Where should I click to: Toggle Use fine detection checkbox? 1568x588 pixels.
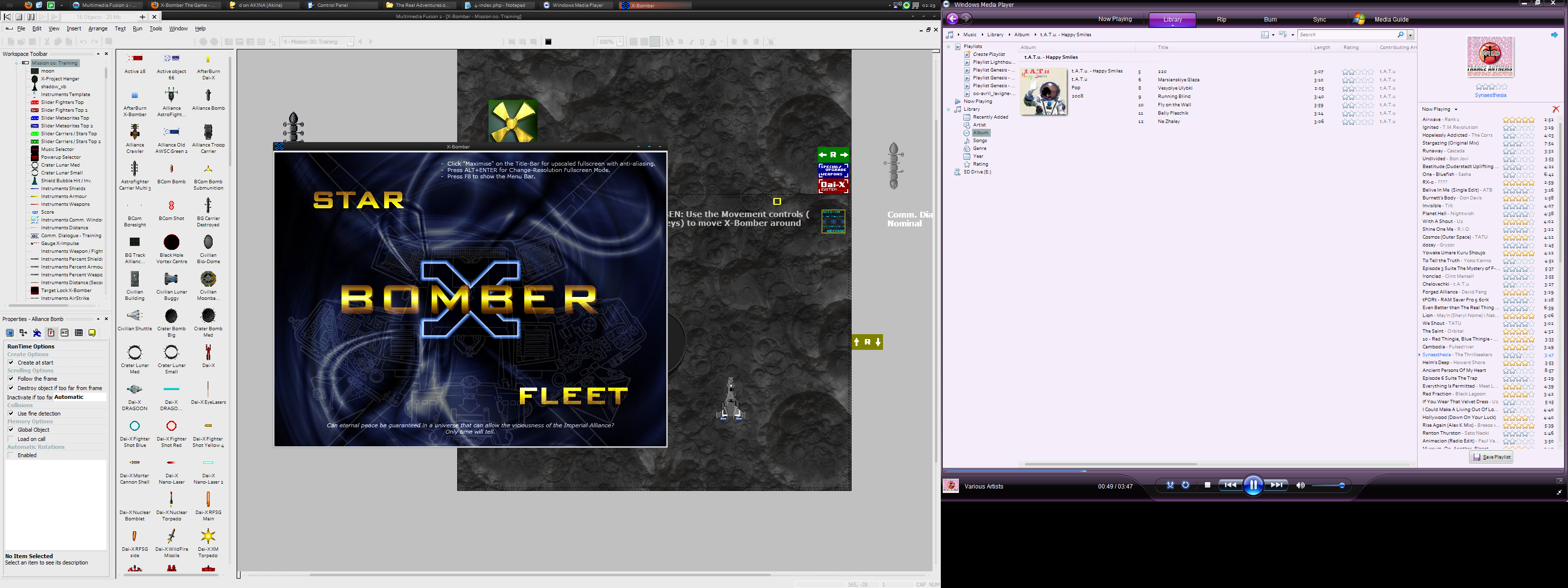click(x=11, y=413)
